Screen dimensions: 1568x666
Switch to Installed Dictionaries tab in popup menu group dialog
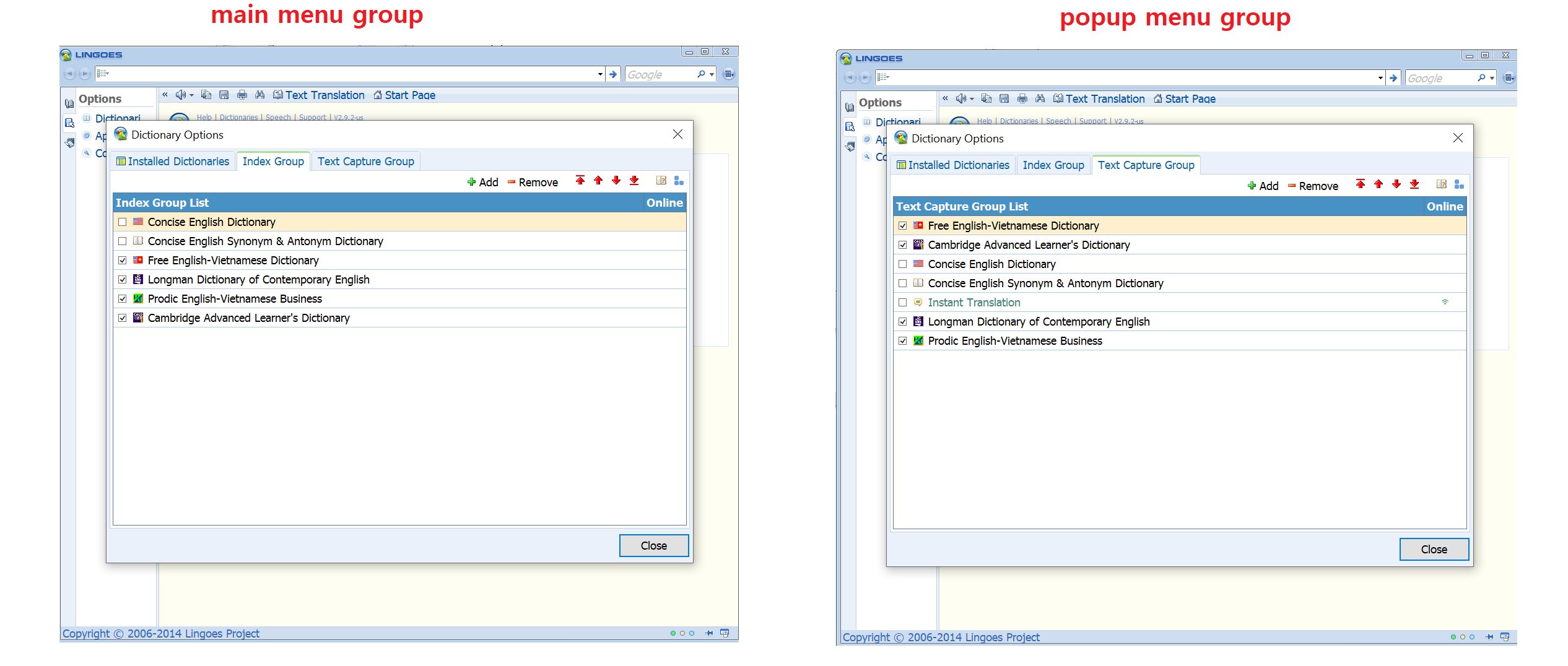[953, 165]
